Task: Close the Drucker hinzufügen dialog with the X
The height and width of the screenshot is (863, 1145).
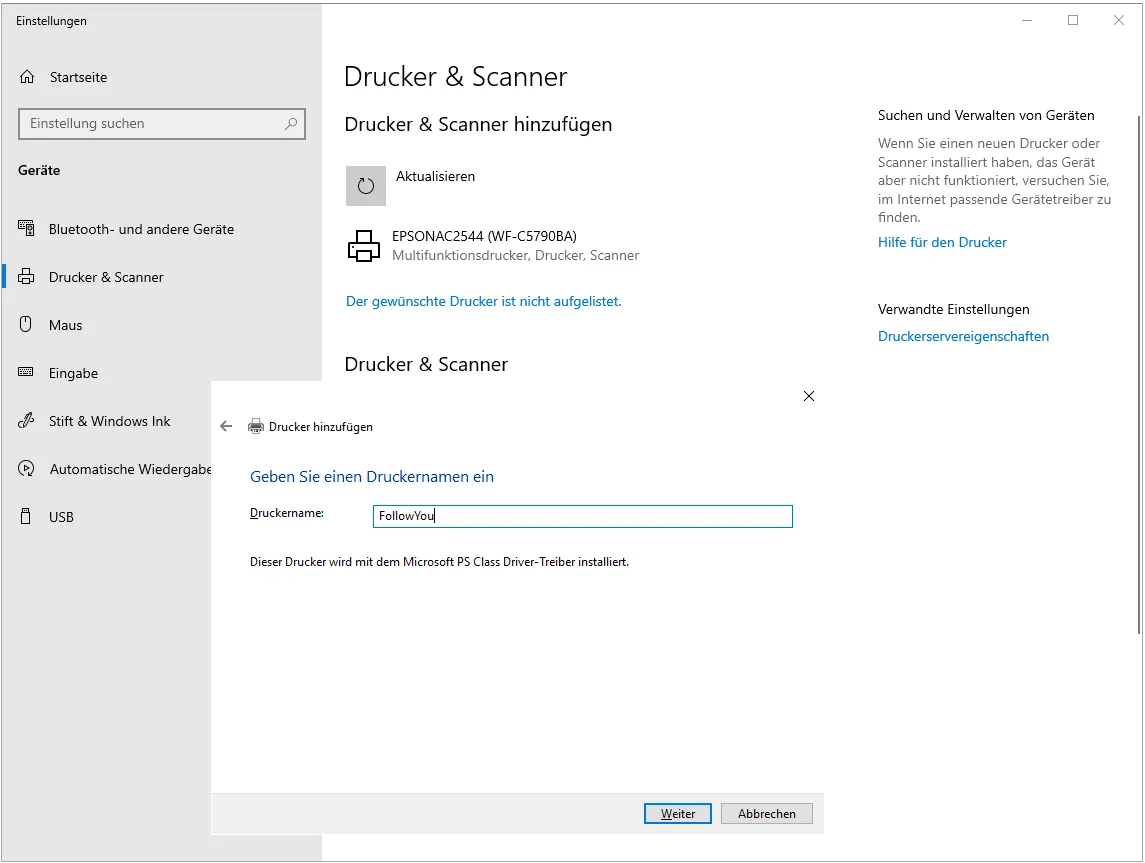Action: [x=809, y=396]
